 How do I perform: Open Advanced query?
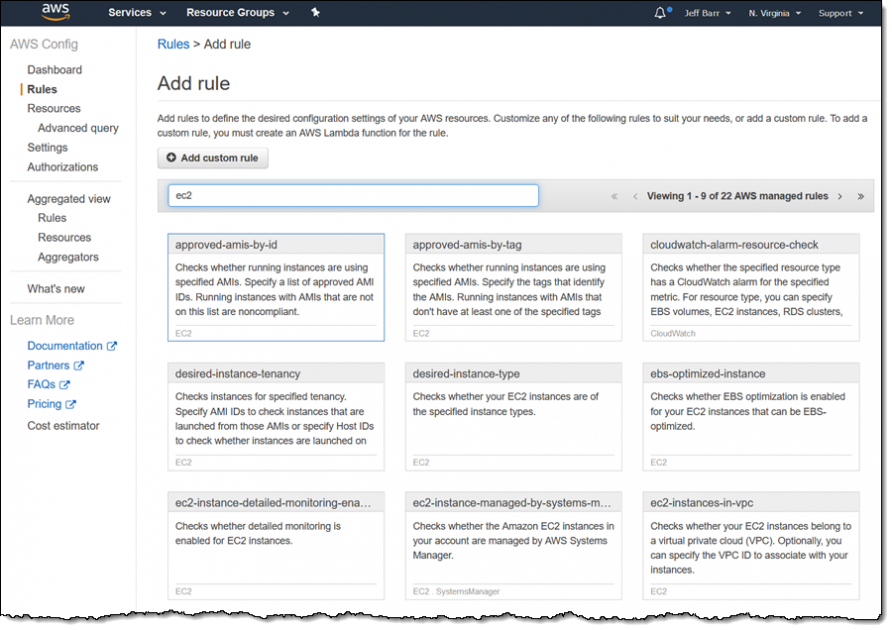[79, 128]
